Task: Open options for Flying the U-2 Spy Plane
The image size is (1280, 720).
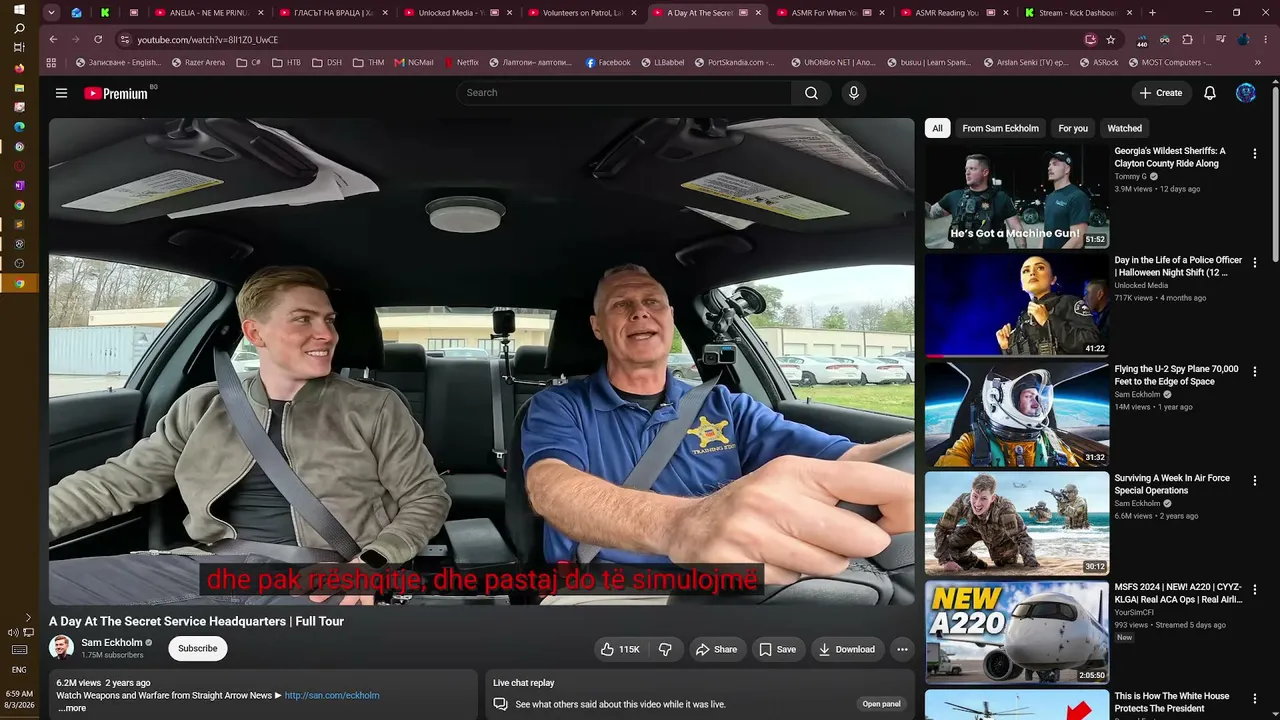Action: pos(1255,372)
